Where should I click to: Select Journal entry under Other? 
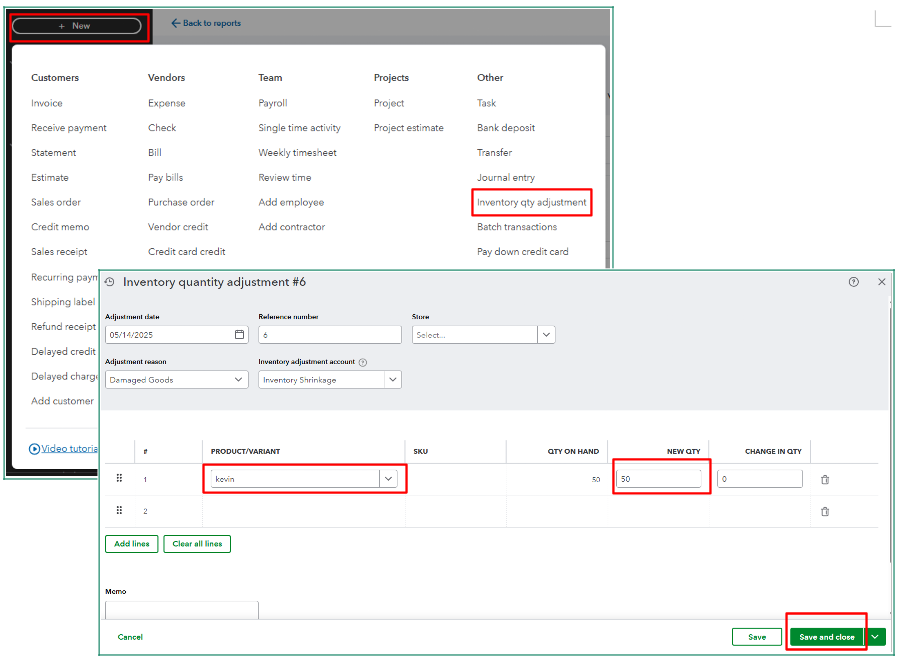tap(506, 177)
